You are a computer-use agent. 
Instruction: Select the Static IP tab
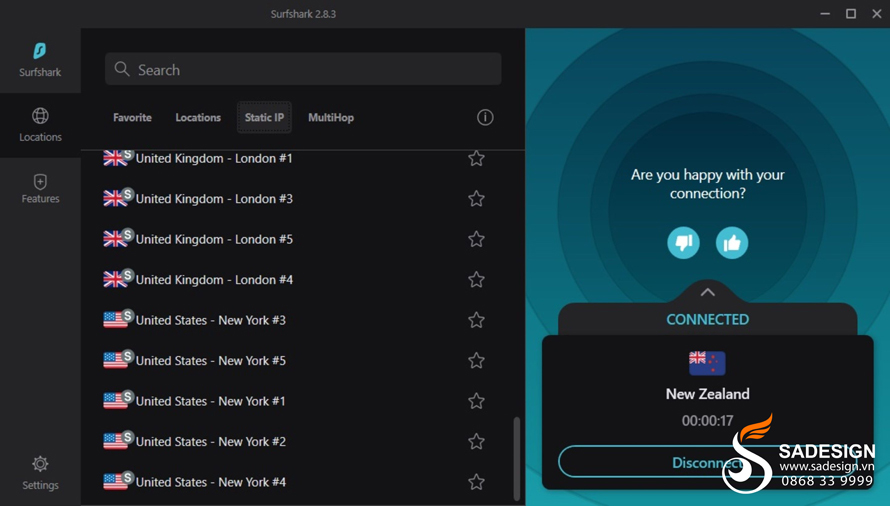click(264, 118)
